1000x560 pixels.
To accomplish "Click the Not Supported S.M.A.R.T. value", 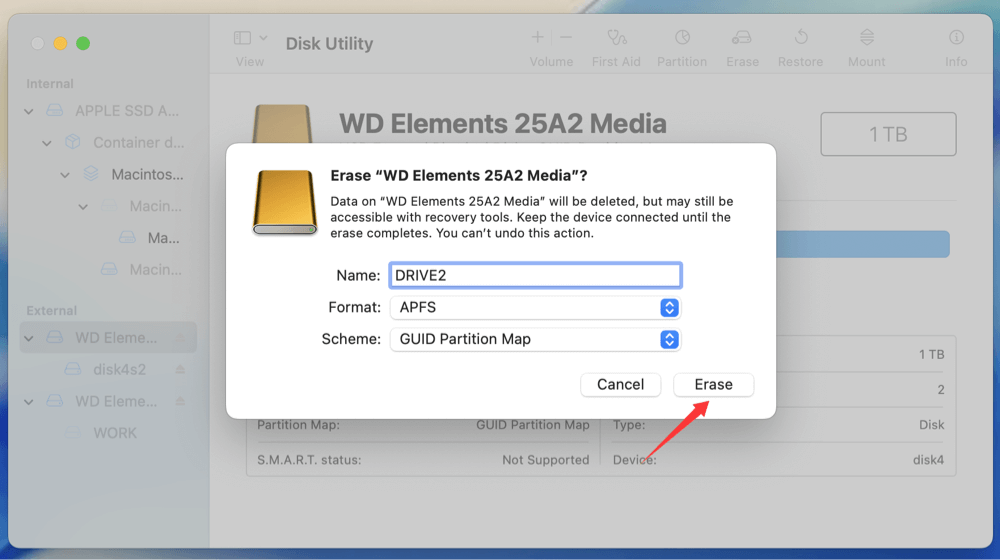I will pyautogui.click(x=545, y=460).
